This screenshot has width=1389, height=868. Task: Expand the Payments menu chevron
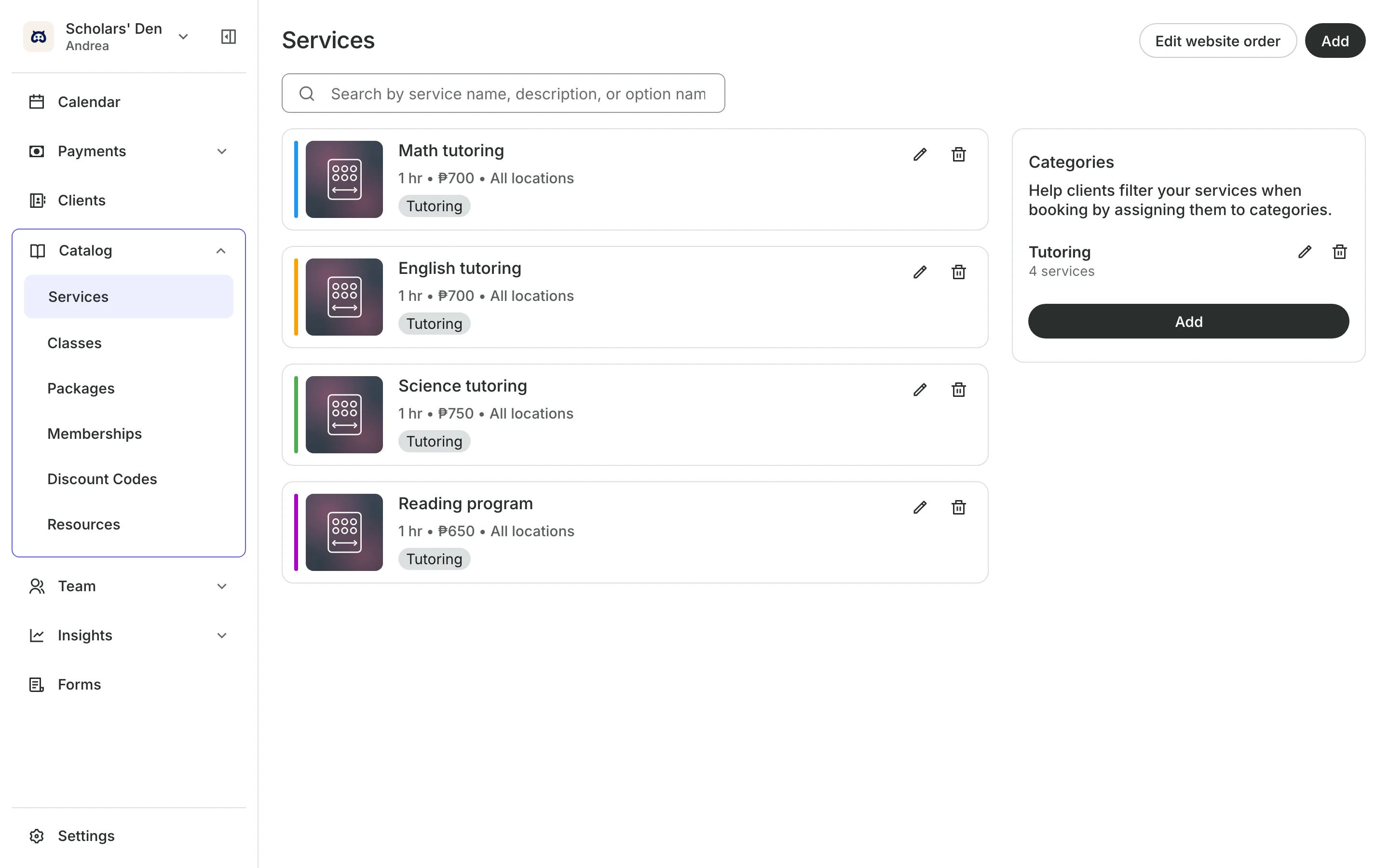pyautogui.click(x=221, y=151)
